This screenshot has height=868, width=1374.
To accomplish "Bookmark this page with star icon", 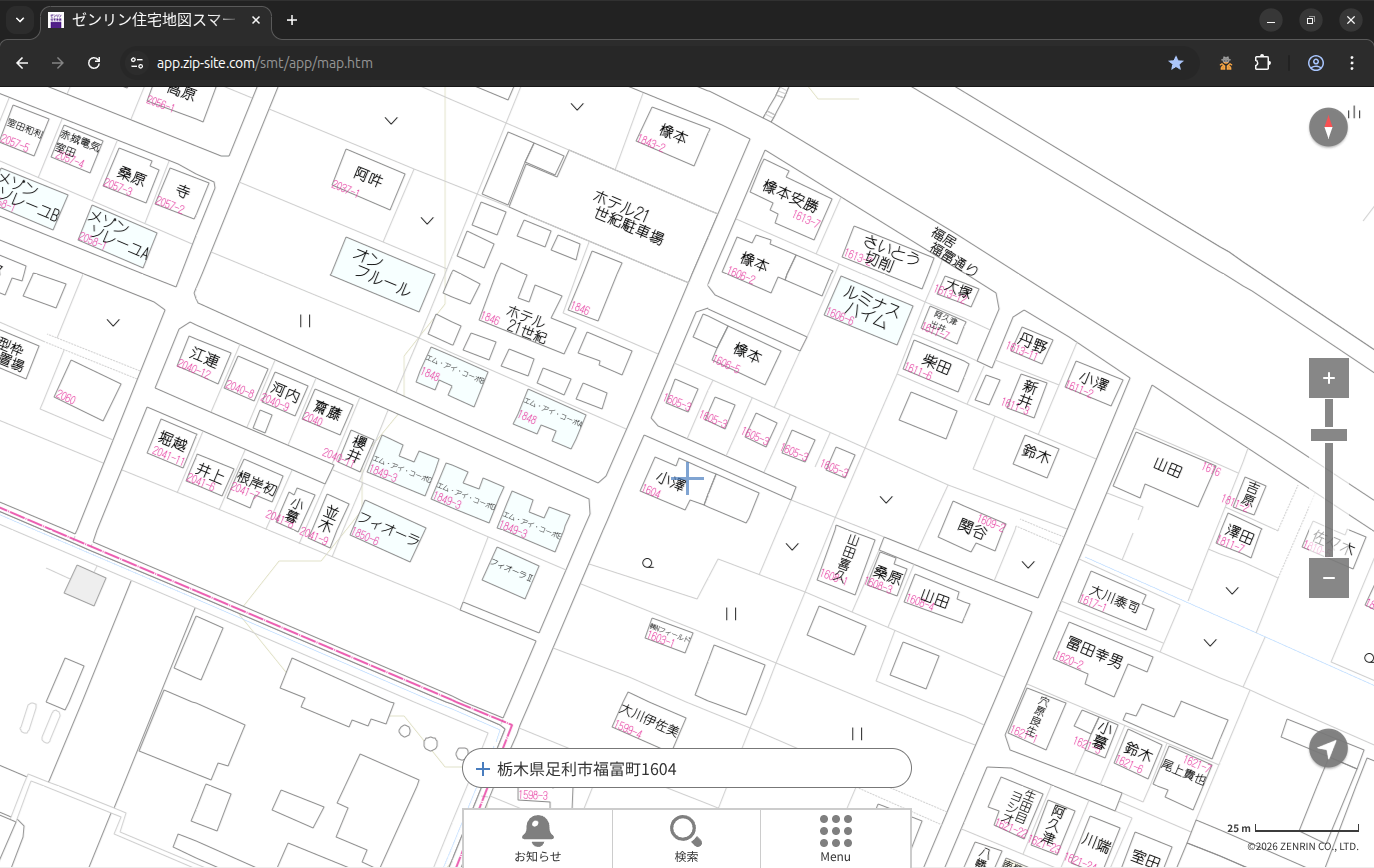I will click(1176, 63).
